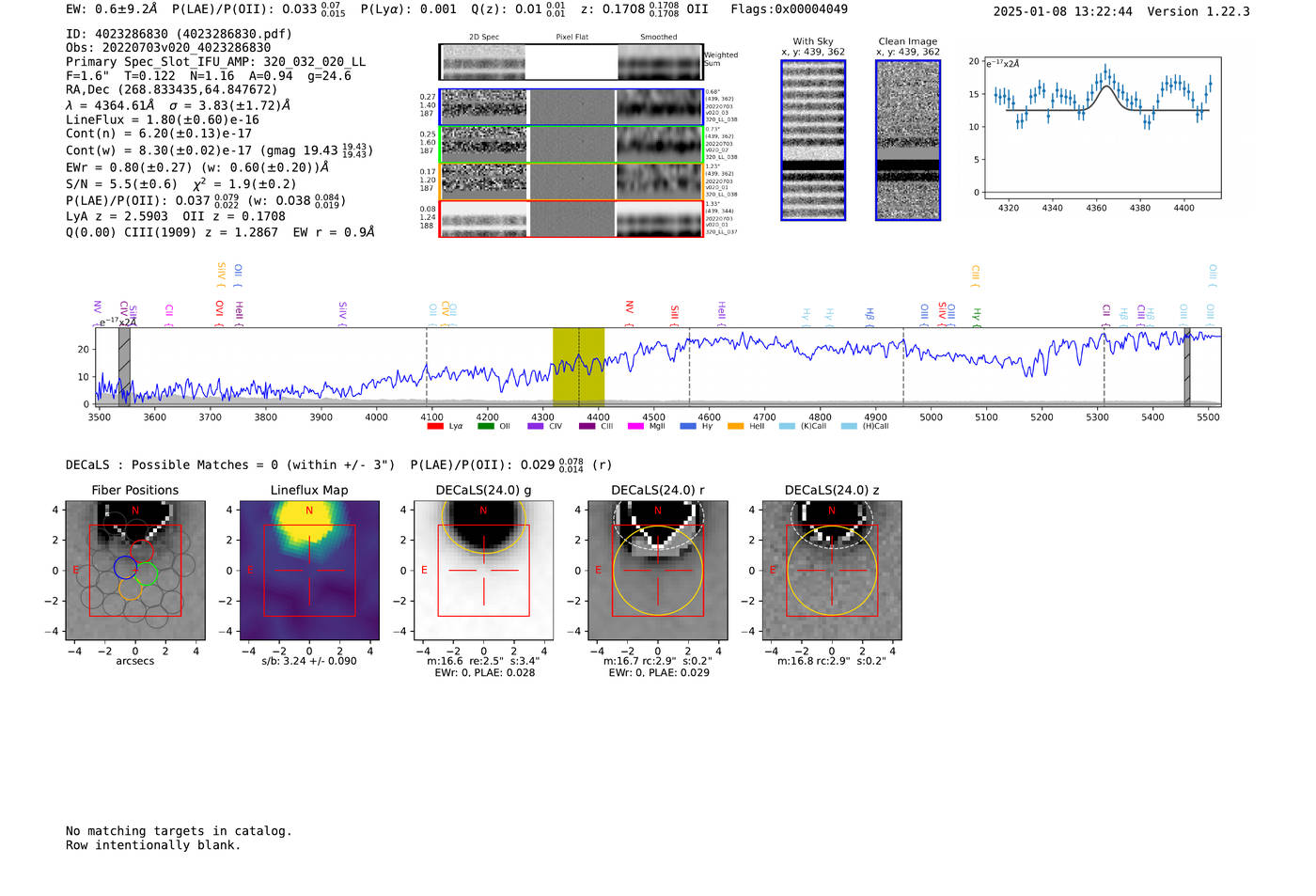Click the emission line Gaussian fit plot
Image resolution: width=1316 pixels, height=896 pixels.
[x=1102, y=129]
